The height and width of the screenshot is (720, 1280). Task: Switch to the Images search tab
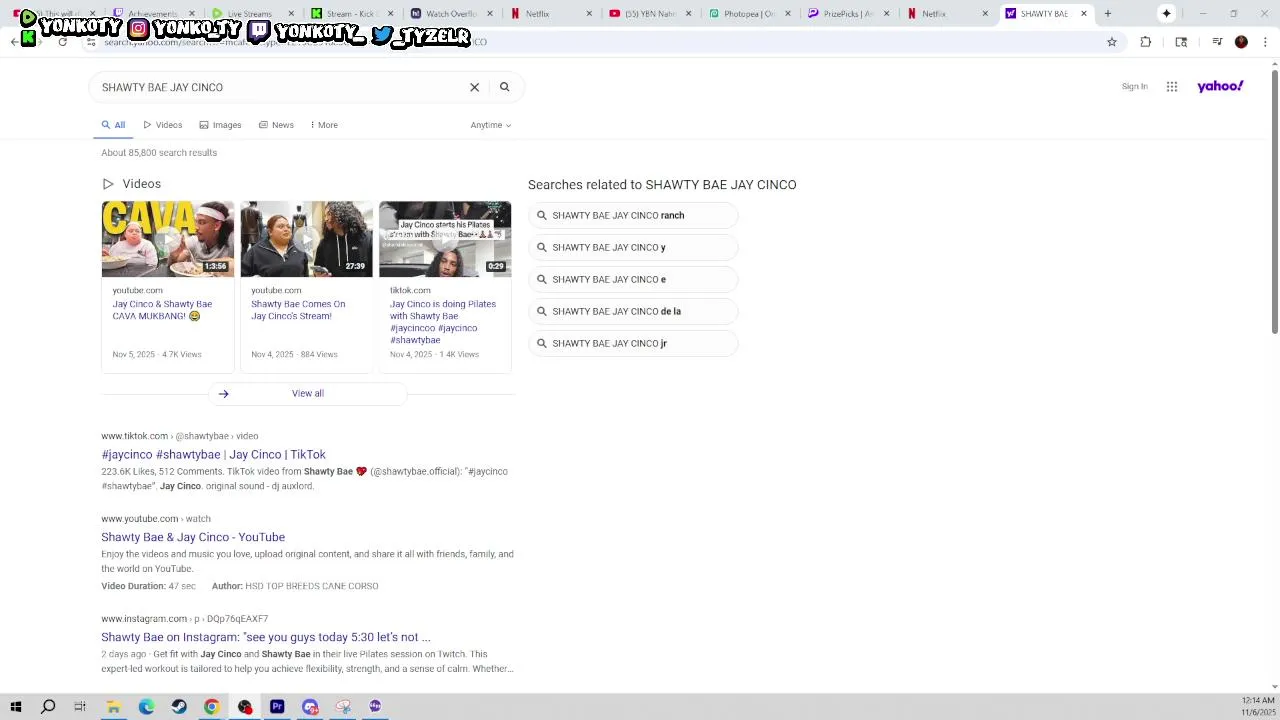tap(220, 125)
